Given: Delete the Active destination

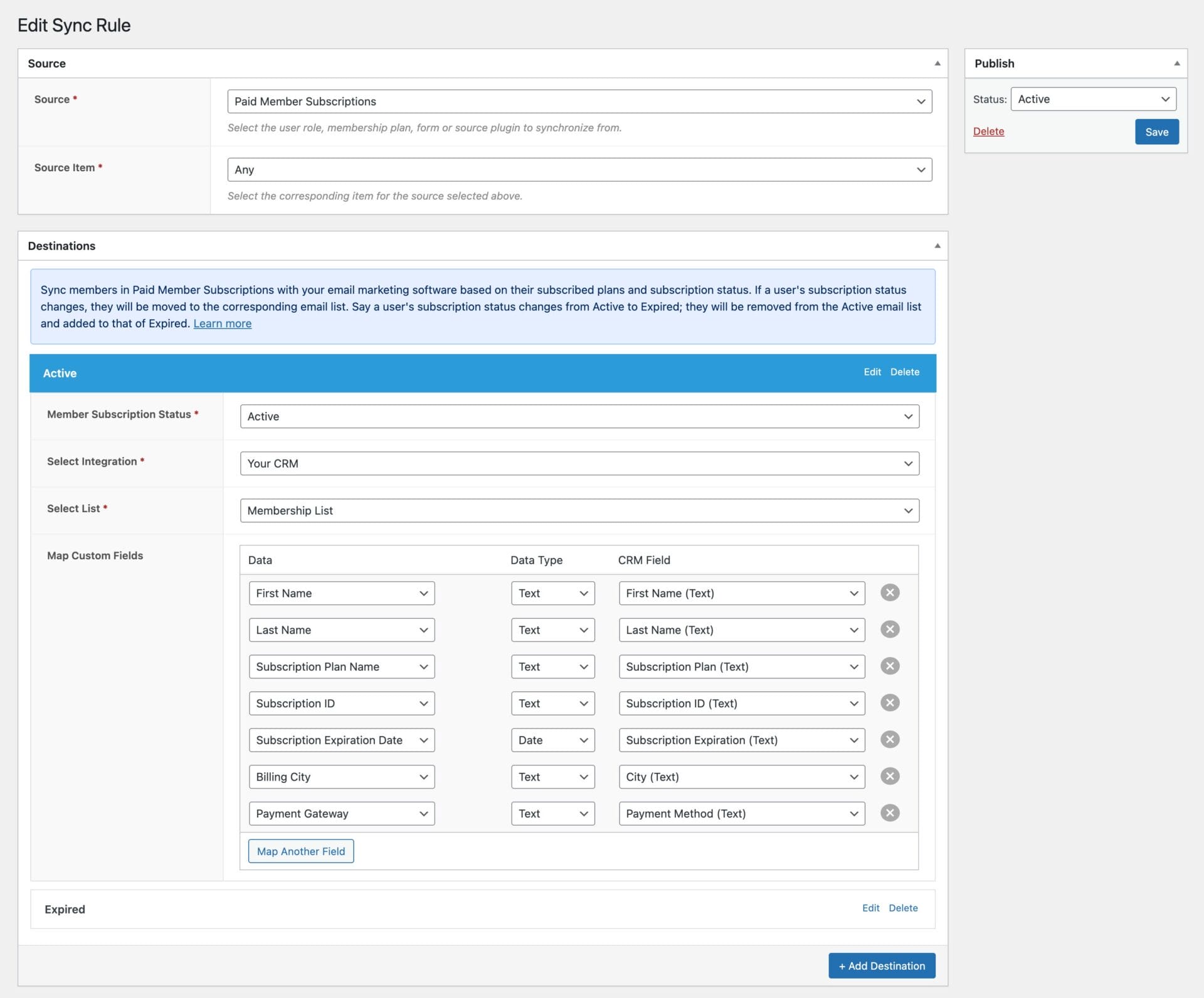Looking at the screenshot, I should (905, 372).
